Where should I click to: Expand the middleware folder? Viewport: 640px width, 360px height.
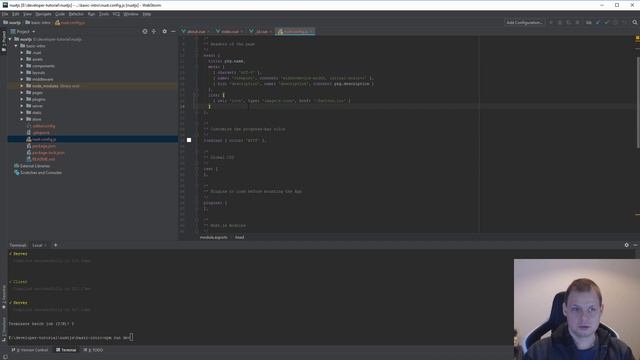(22, 79)
